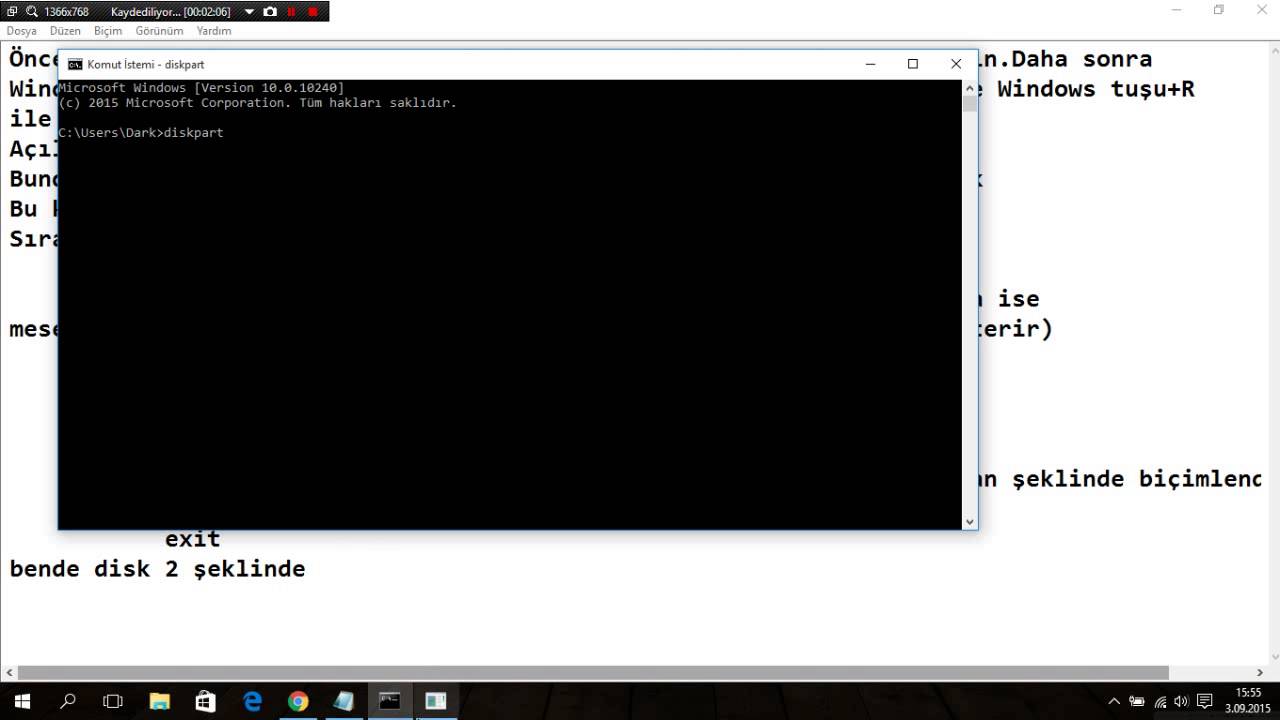Click the recorder's fullscreen-mode icon
Viewport: 1280px width, 720px height.
point(12,12)
